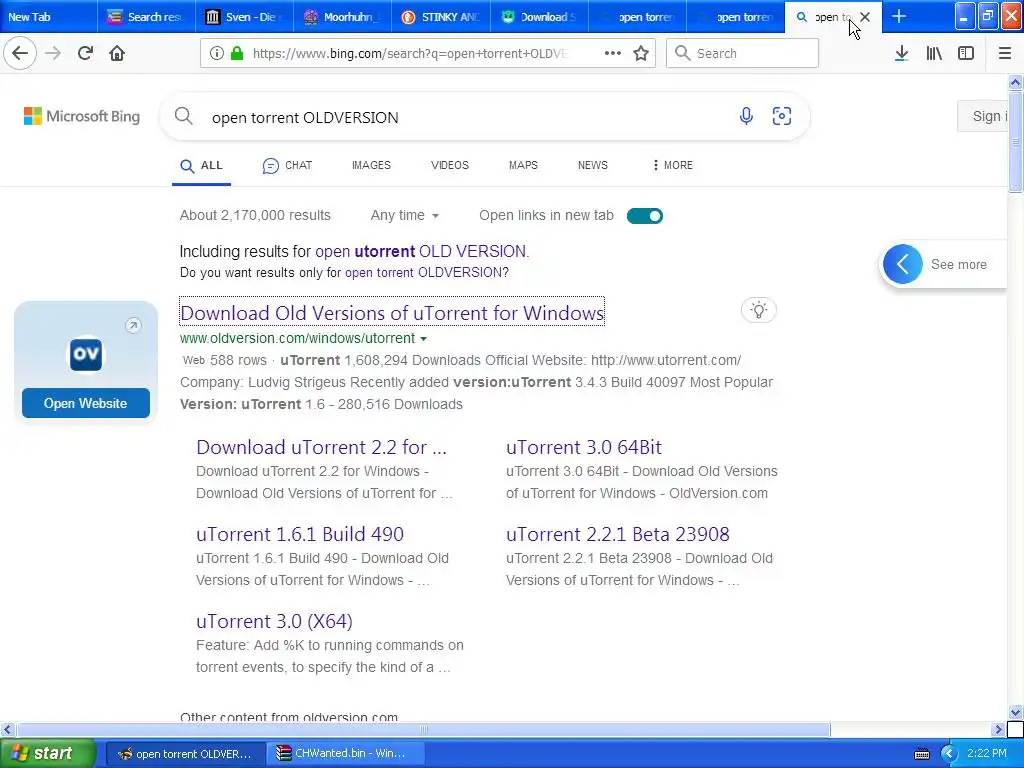Switch to MAPS results
Image resolution: width=1024 pixels, height=768 pixels.
523,165
